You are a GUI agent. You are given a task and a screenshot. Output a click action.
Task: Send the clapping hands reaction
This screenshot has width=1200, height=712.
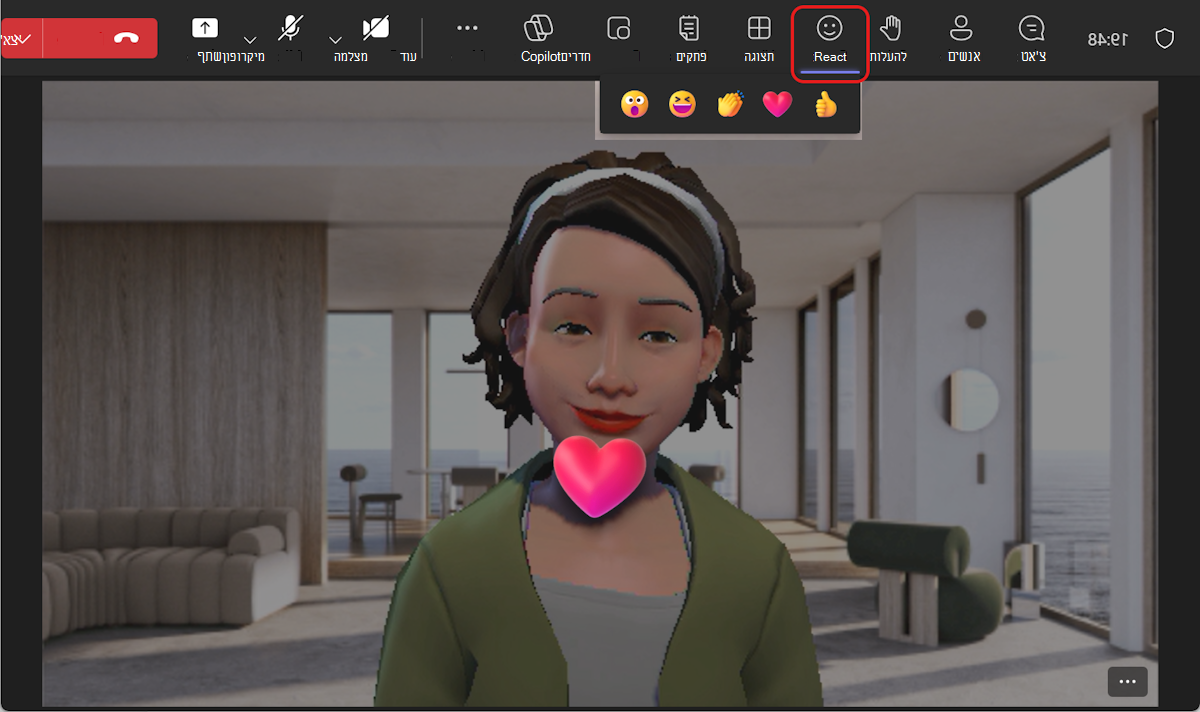[x=731, y=104]
